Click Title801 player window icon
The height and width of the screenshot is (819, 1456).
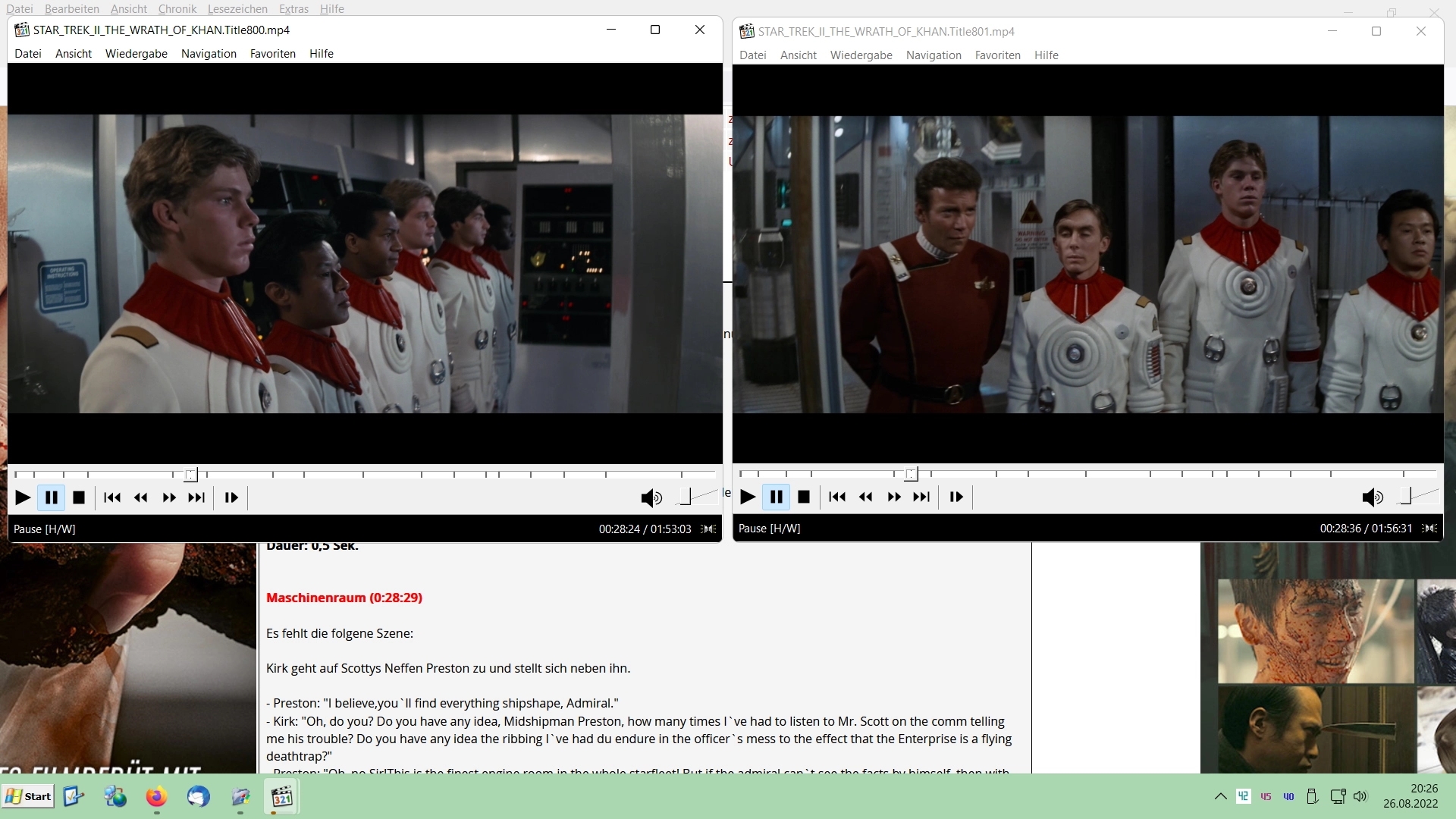747,32
